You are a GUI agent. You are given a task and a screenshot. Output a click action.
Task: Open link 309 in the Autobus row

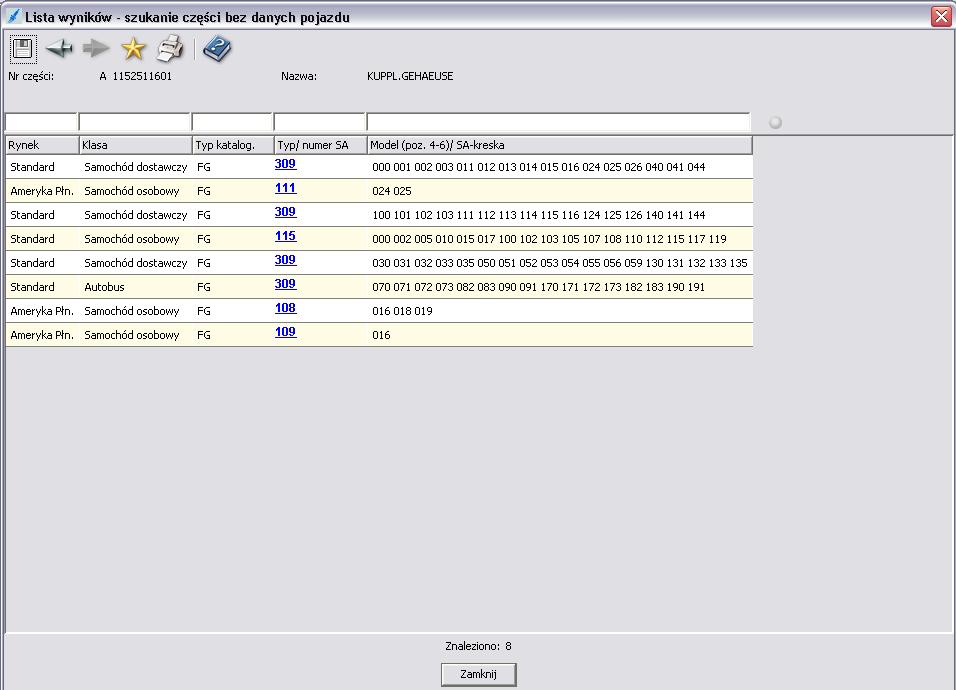(x=285, y=285)
